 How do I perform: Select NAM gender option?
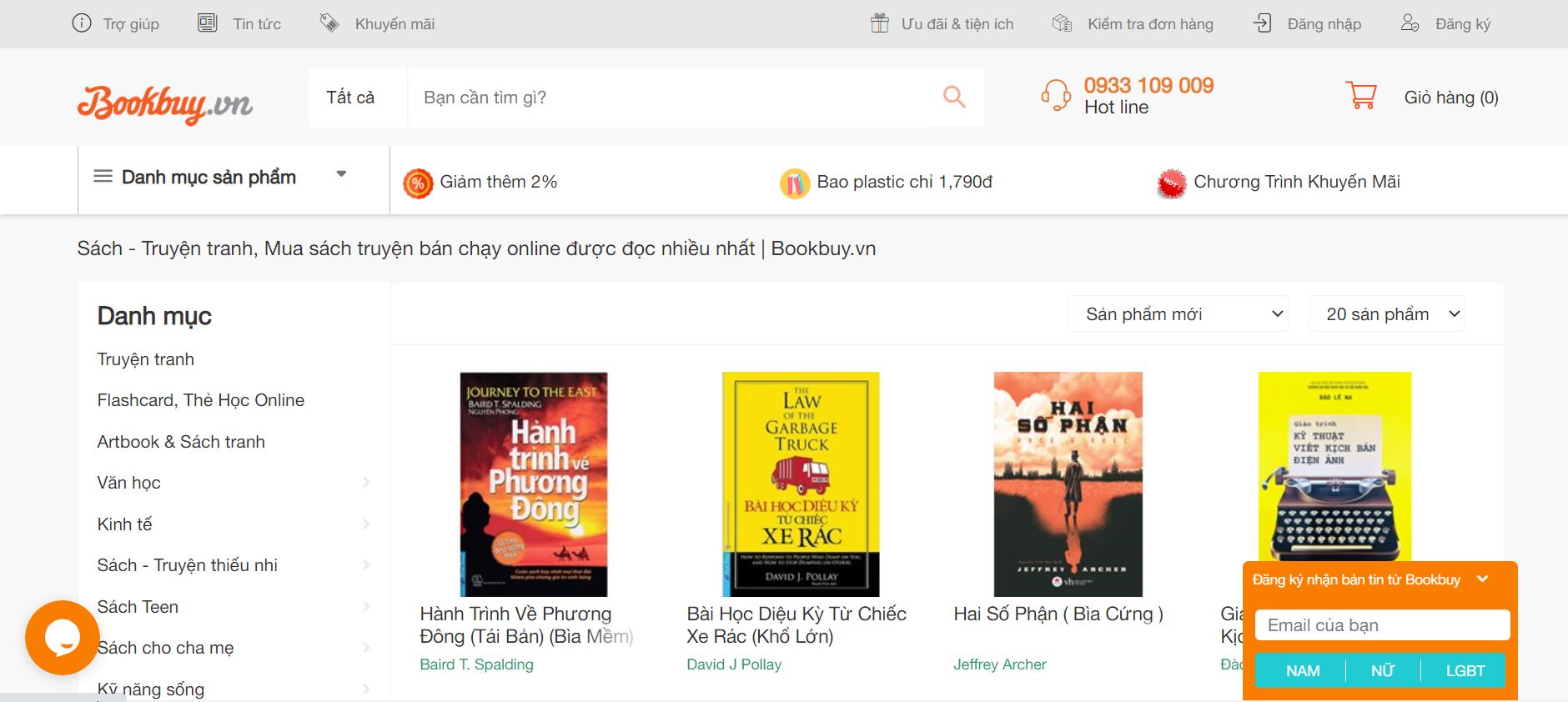pos(1302,670)
